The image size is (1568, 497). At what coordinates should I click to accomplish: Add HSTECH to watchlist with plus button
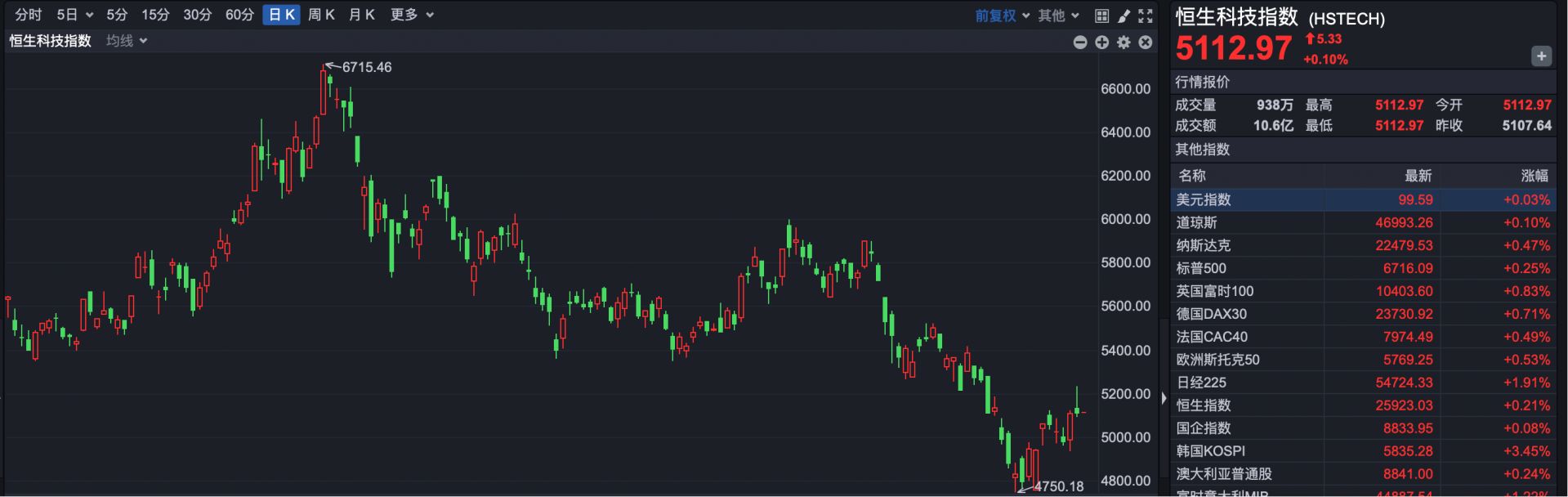(1541, 56)
